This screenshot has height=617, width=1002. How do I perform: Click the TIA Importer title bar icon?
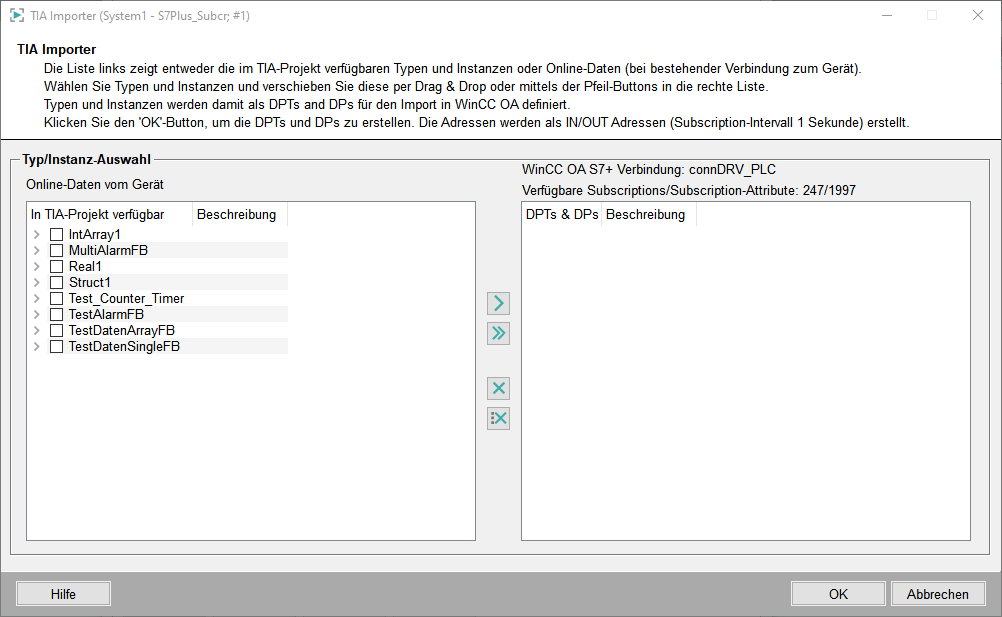[17, 15]
